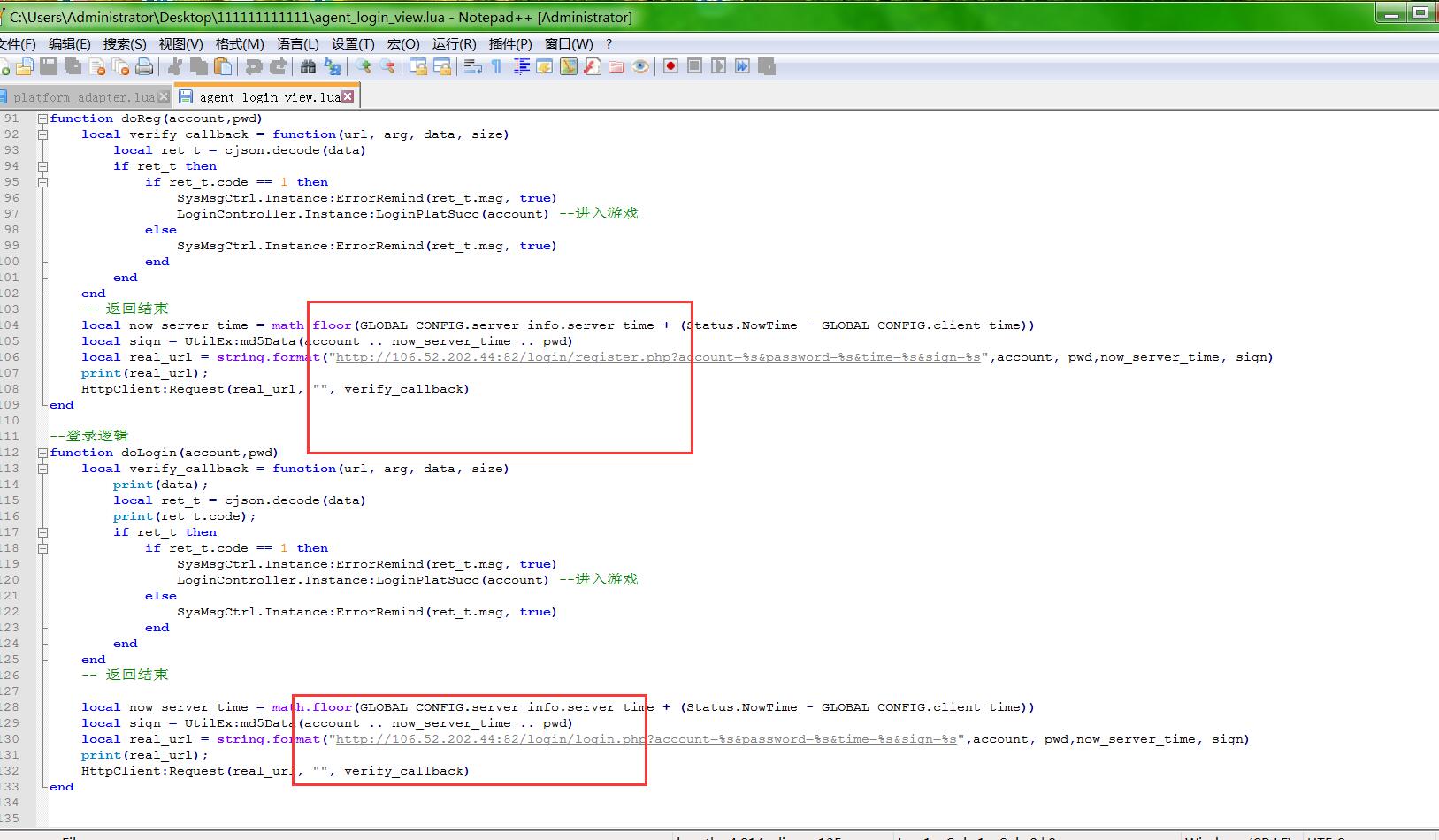Click the Paste clipboard icon
Image resolution: width=1439 pixels, height=840 pixels.
click(223, 66)
